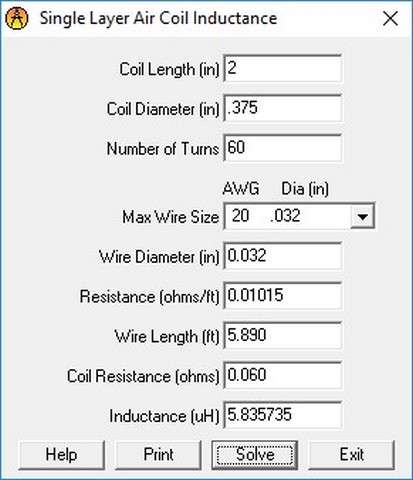Focus the Coil Diameter field
This screenshot has width=413, height=480.
(x=283, y=109)
